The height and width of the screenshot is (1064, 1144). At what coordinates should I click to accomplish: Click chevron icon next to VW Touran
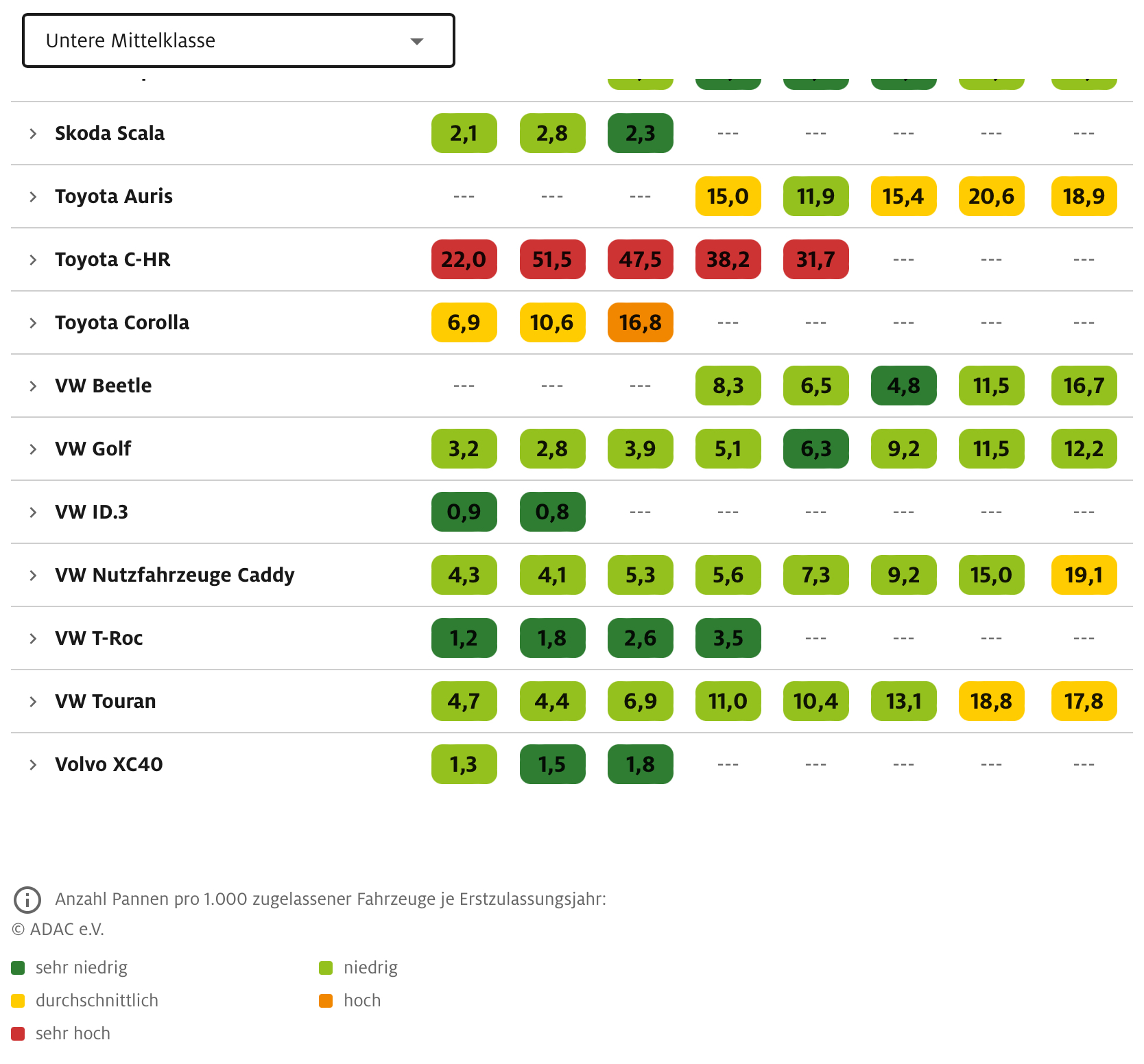pyautogui.click(x=33, y=702)
